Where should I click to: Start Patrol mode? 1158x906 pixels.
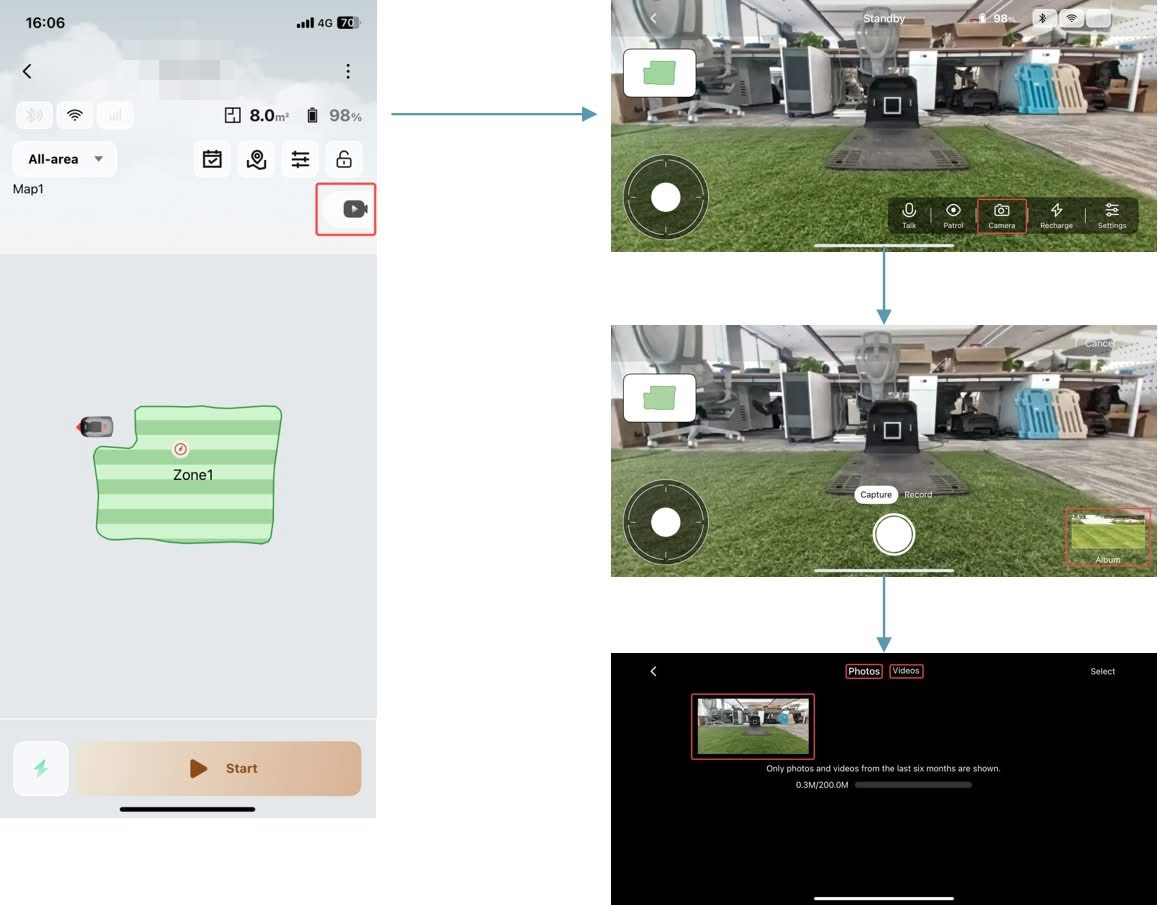click(953, 215)
